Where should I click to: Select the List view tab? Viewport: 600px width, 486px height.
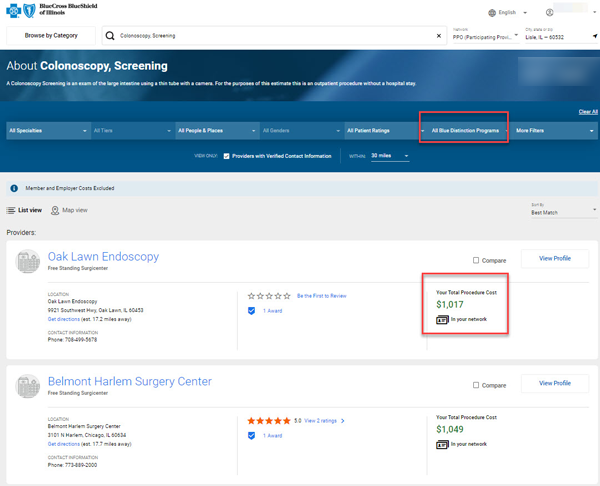[x=24, y=210]
